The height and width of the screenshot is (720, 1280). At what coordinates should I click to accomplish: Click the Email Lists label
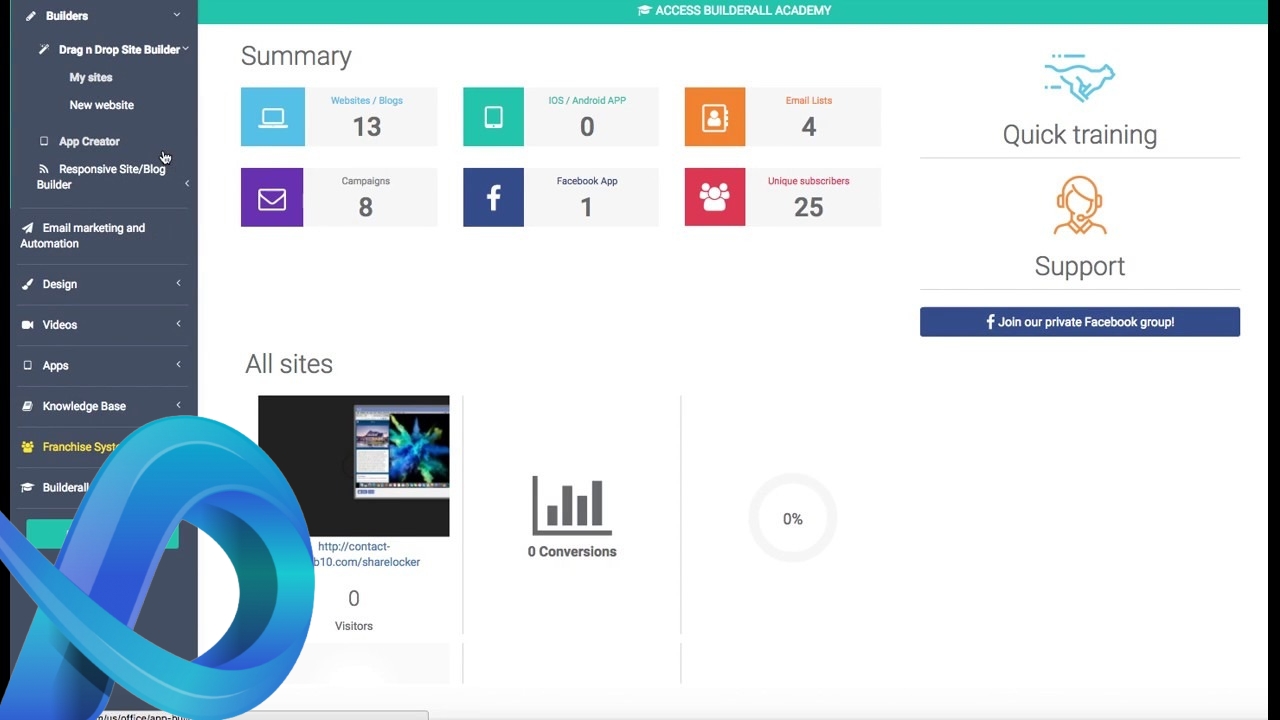point(809,101)
